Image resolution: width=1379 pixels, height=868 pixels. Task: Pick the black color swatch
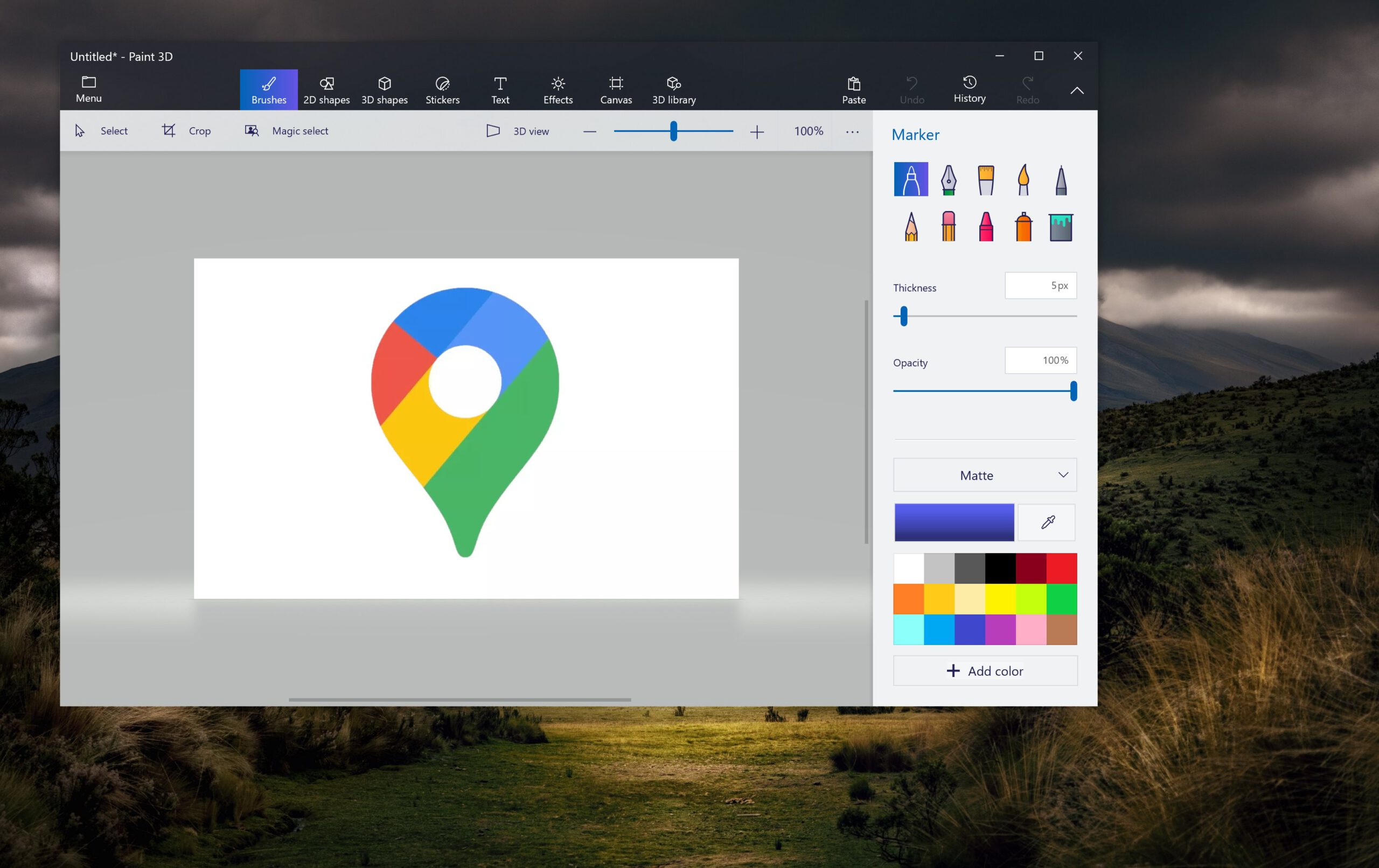pos(1000,568)
